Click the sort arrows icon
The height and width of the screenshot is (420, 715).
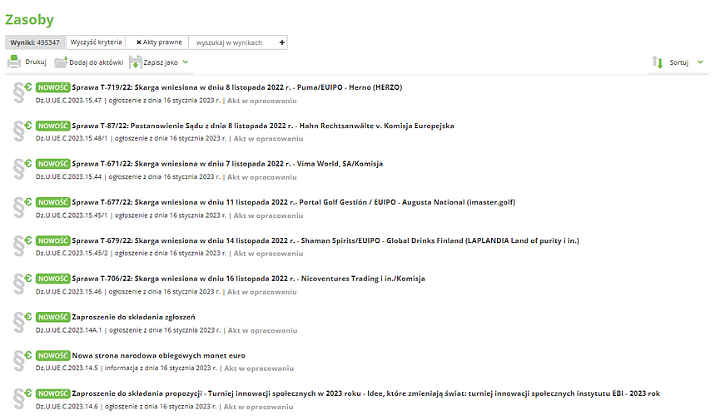(657, 62)
